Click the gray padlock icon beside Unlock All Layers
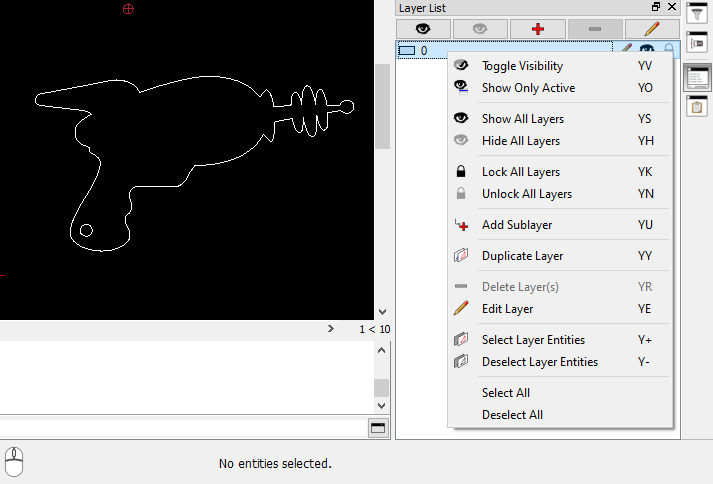 (x=461, y=193)
